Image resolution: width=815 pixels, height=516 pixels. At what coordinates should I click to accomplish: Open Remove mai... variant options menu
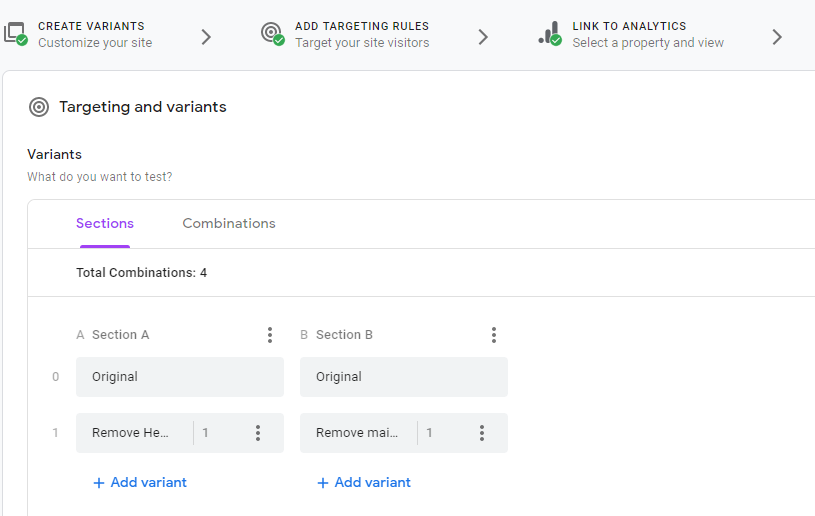pos(482,433)
